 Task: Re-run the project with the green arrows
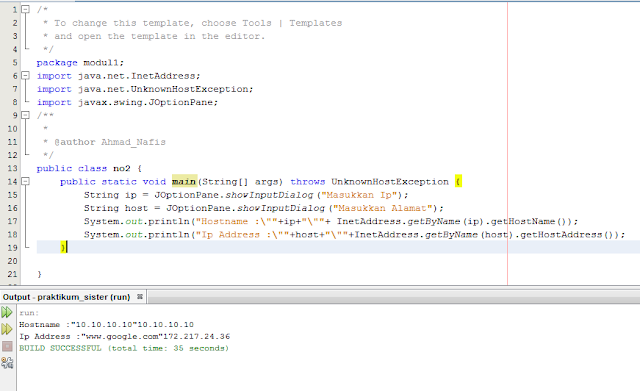(x=7, y=313)
